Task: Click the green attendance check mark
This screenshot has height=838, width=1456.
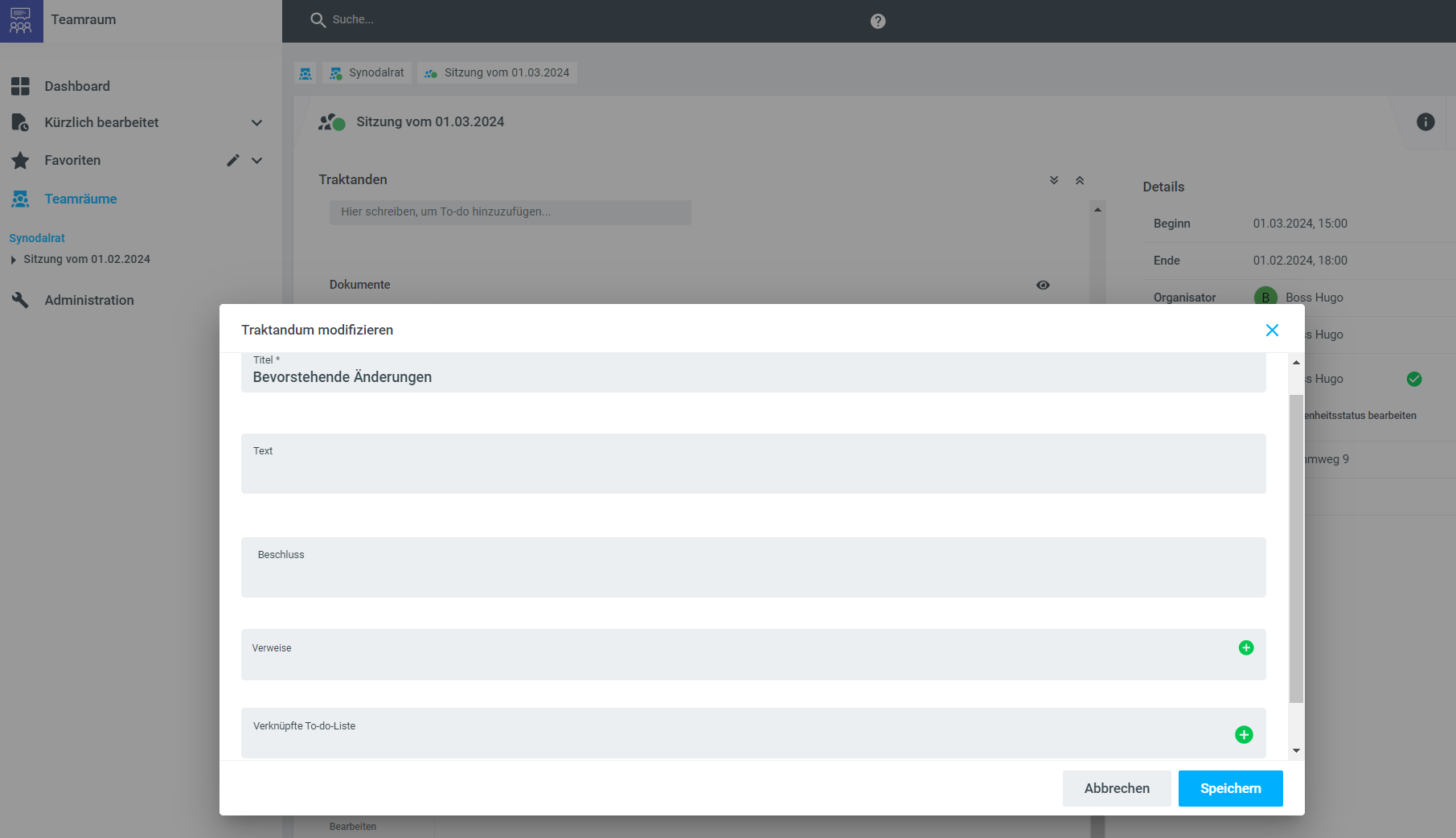Action: 1413,379
